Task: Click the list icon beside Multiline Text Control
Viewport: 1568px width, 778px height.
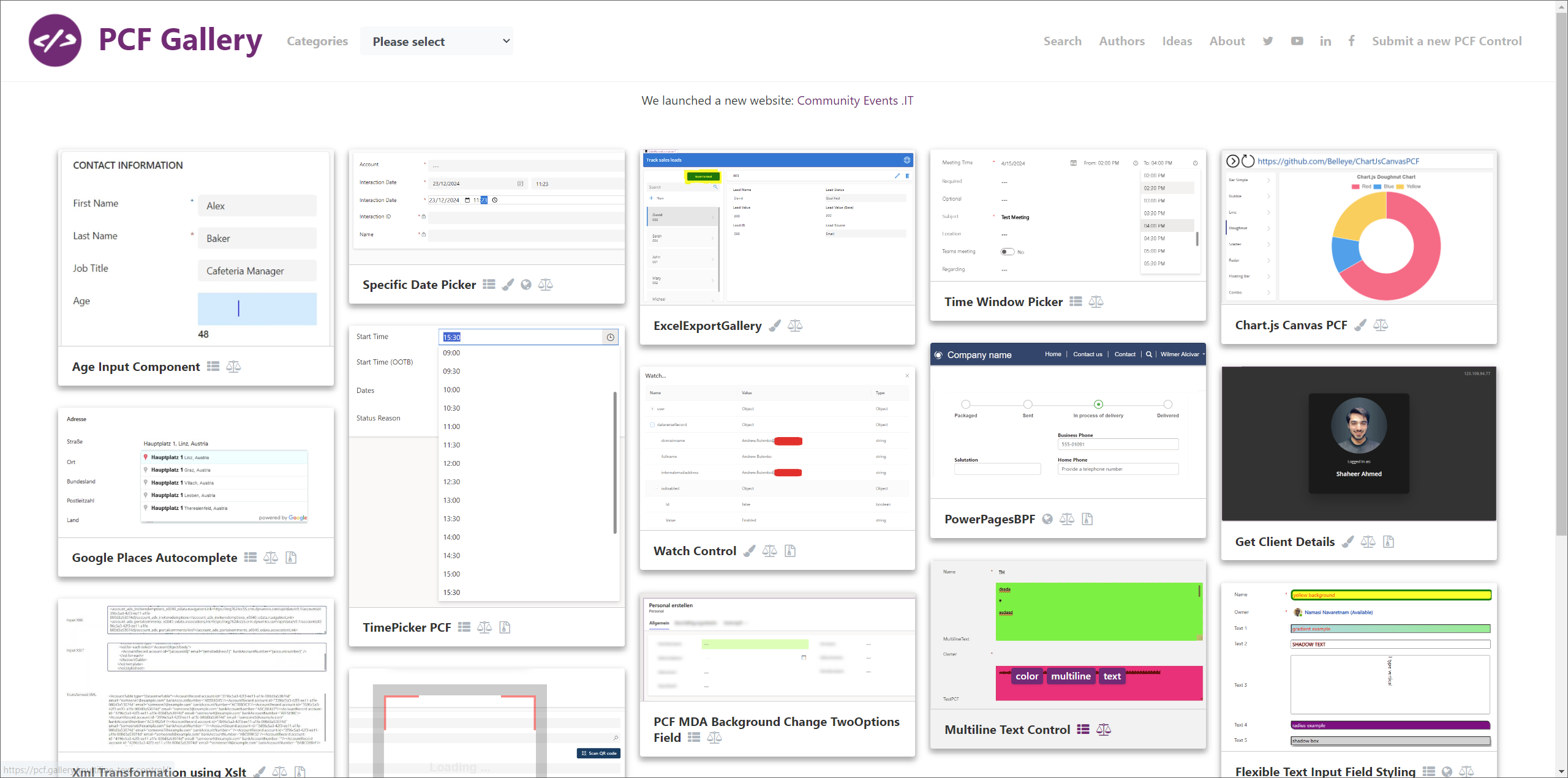Action: [x=1083, y=729]
